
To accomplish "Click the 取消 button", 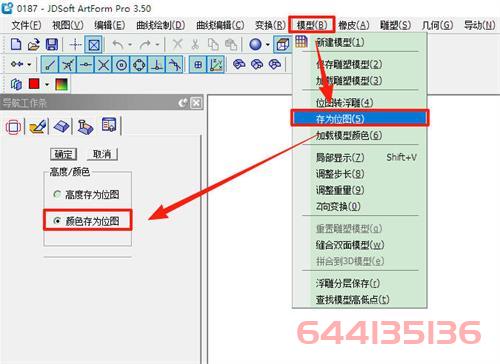I will (102, 154).
